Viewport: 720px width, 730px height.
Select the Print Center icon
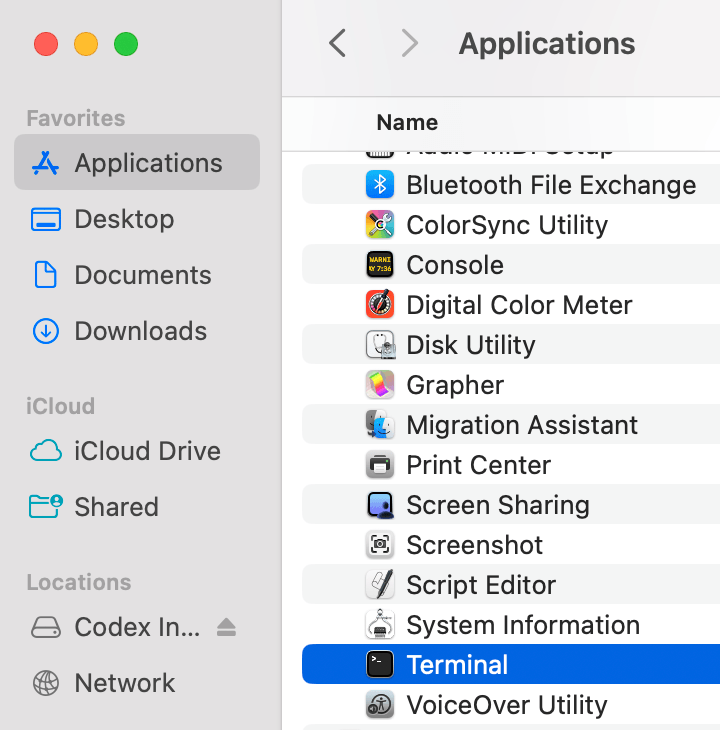coord(380,465)
